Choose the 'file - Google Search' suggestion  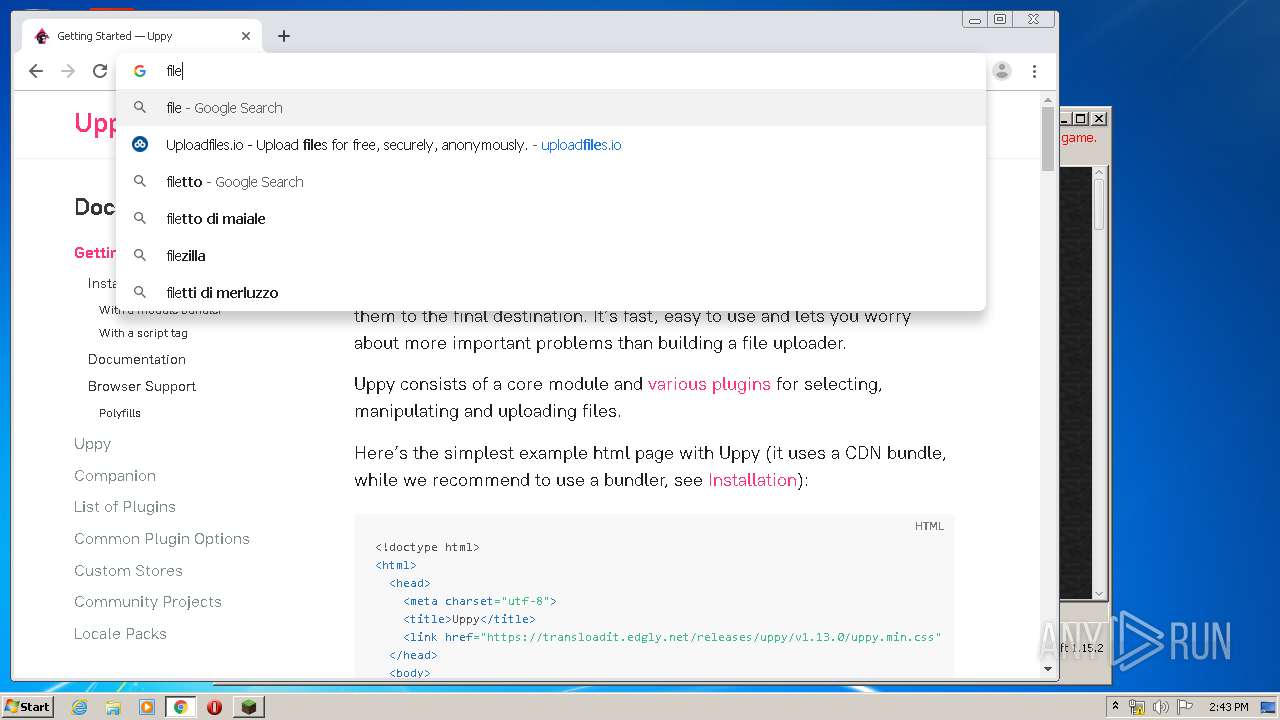point(551,108)
